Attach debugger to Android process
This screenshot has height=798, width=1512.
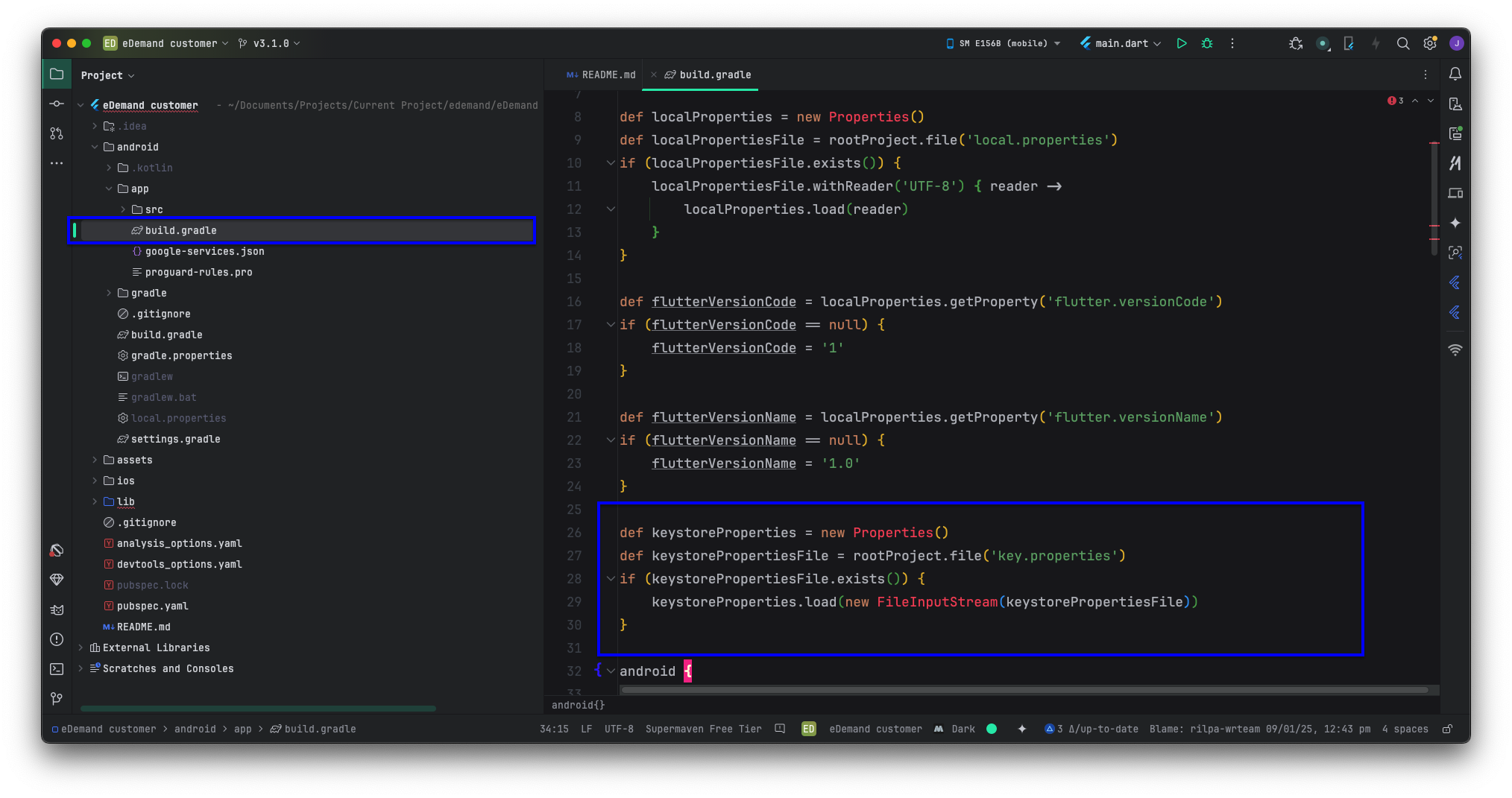coord(1296,43)
